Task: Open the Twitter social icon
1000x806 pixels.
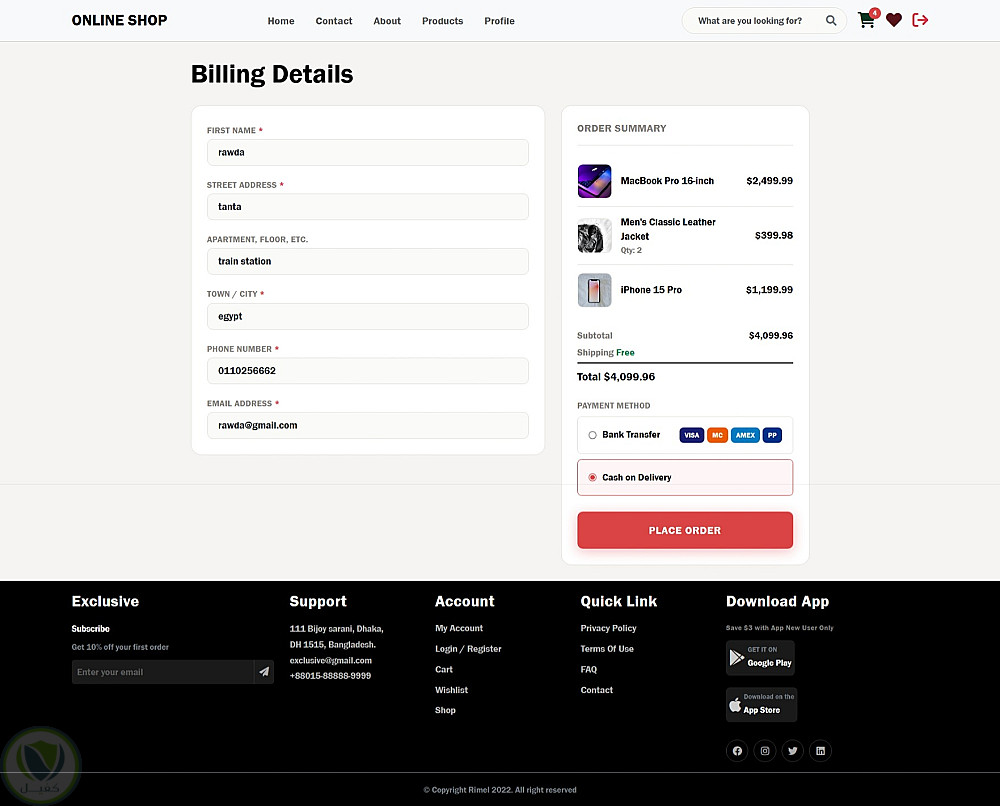Action: click(793, 751)
